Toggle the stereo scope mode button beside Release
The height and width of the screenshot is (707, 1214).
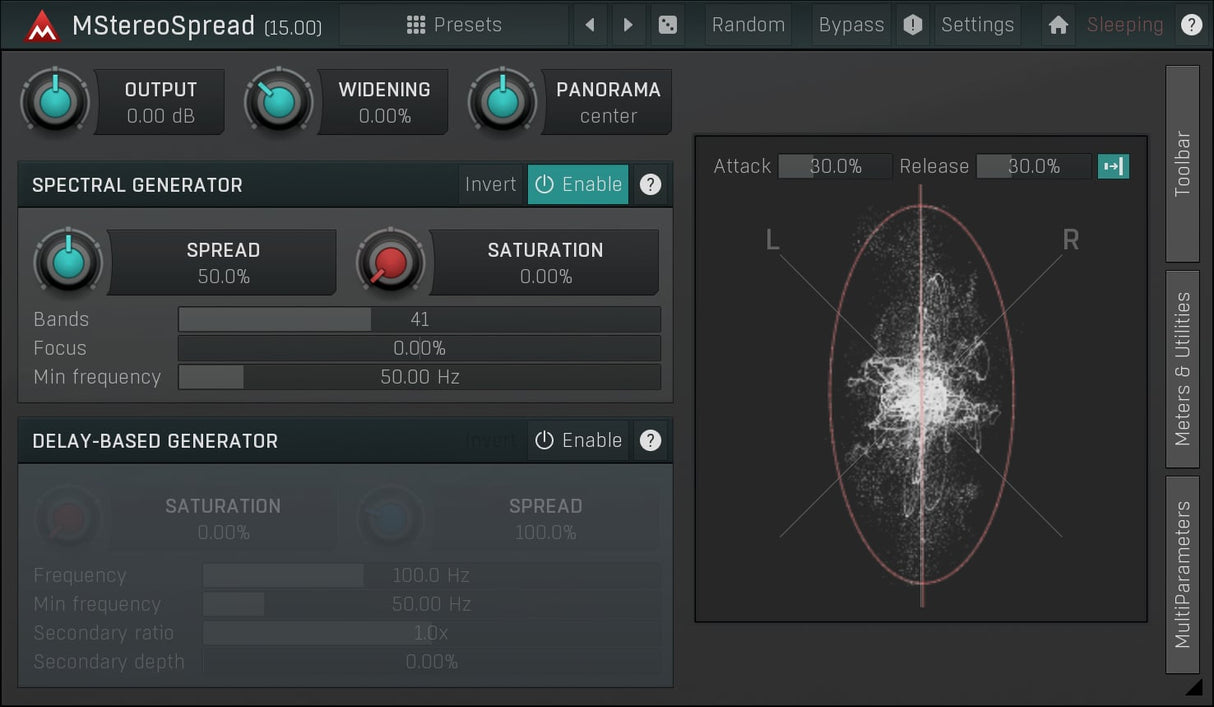click(1113, 166)
